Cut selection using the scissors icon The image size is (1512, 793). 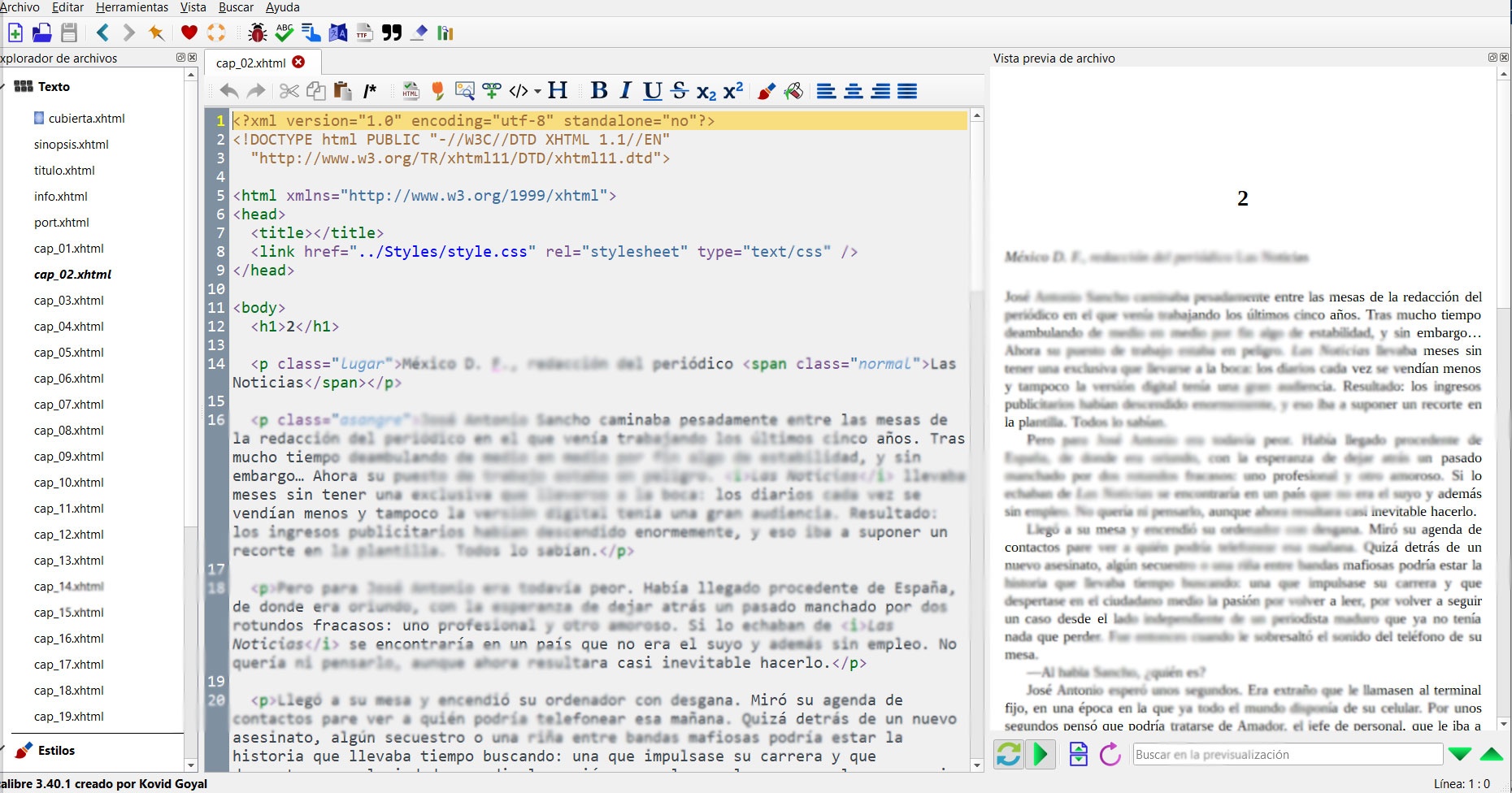point(289,91)
